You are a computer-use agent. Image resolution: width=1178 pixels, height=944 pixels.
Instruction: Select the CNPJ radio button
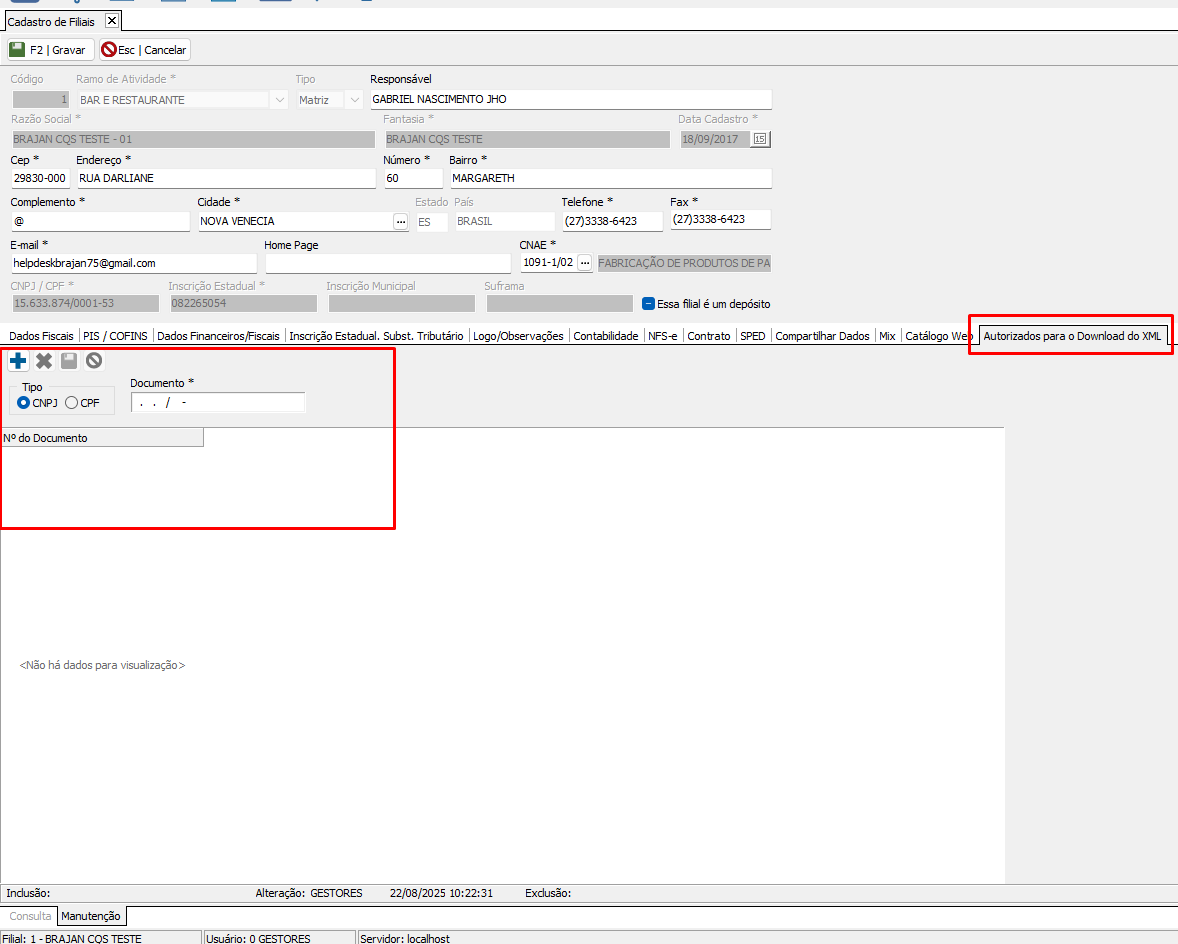[24, 403]
